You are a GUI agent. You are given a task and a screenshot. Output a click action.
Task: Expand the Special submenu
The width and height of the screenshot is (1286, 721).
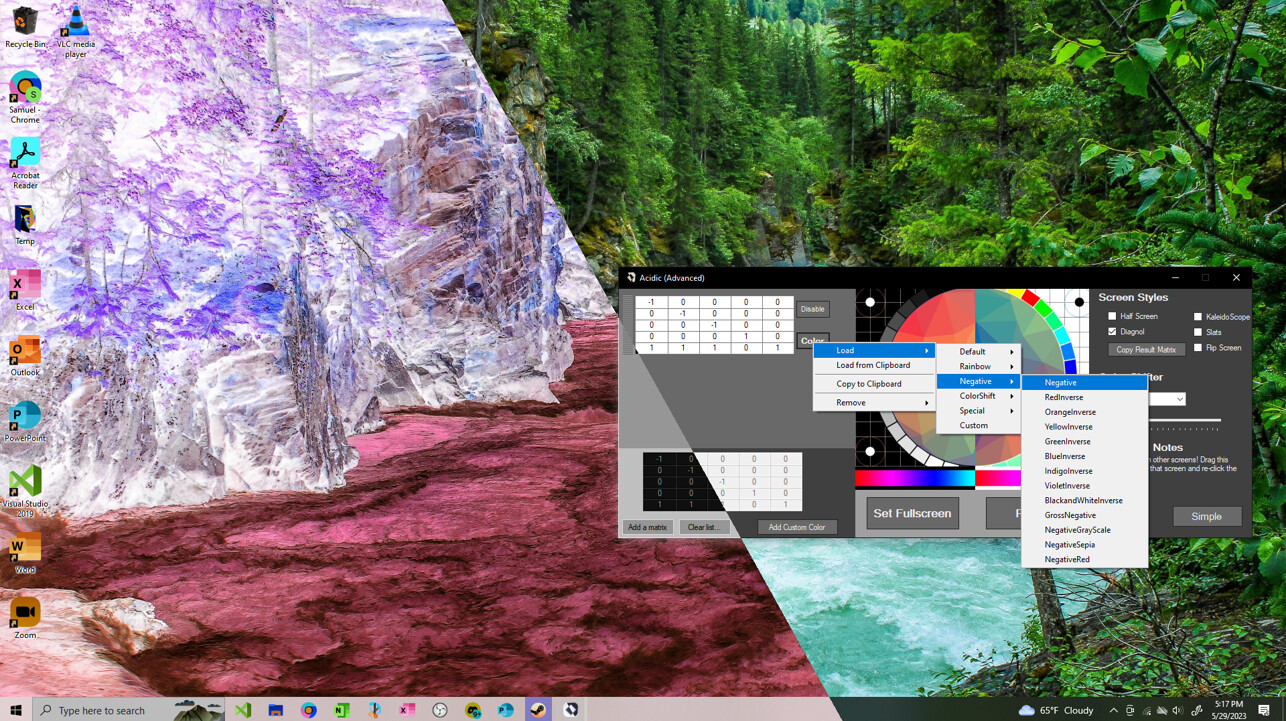point(972,410)
